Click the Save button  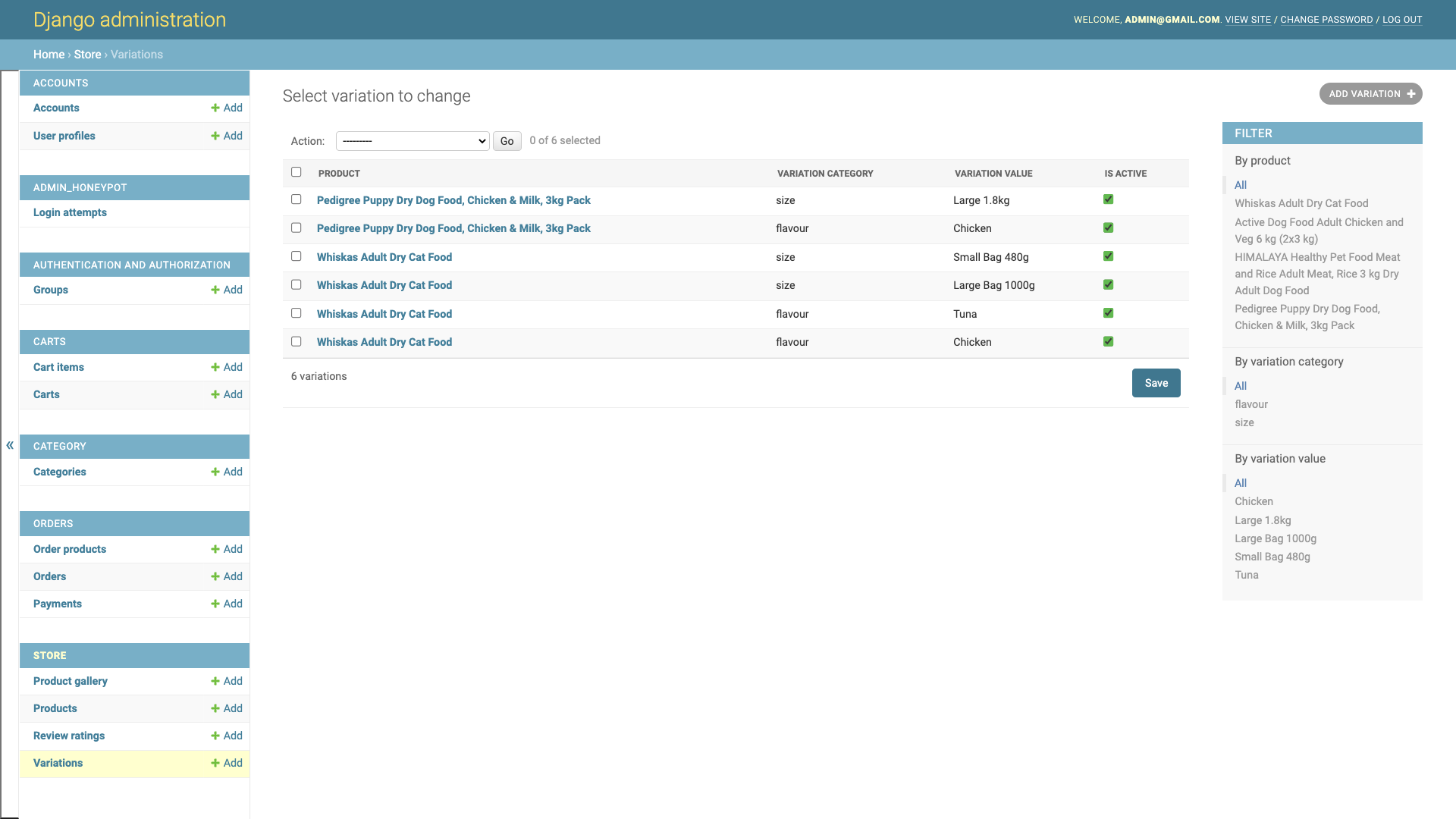(1156, 383)
